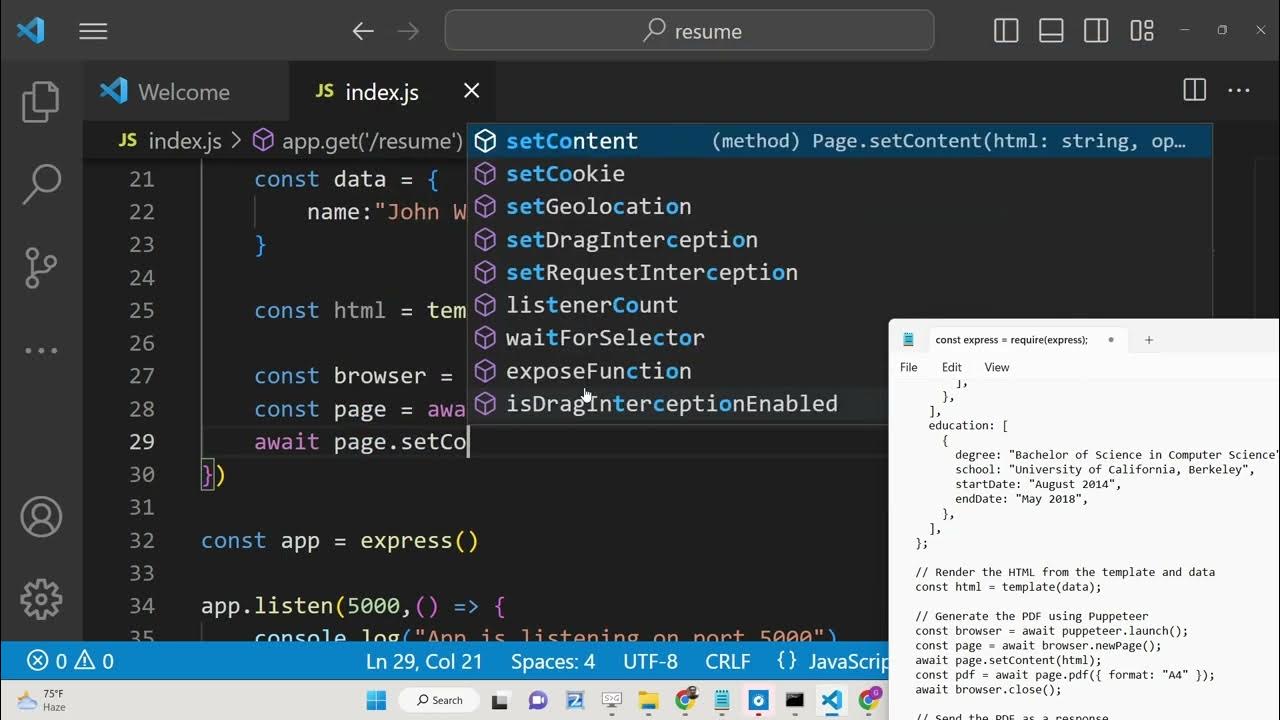This screenshot has width=1280, height=720.
Task: Select the setContent suggestion
Action: [x=572, y=141]
